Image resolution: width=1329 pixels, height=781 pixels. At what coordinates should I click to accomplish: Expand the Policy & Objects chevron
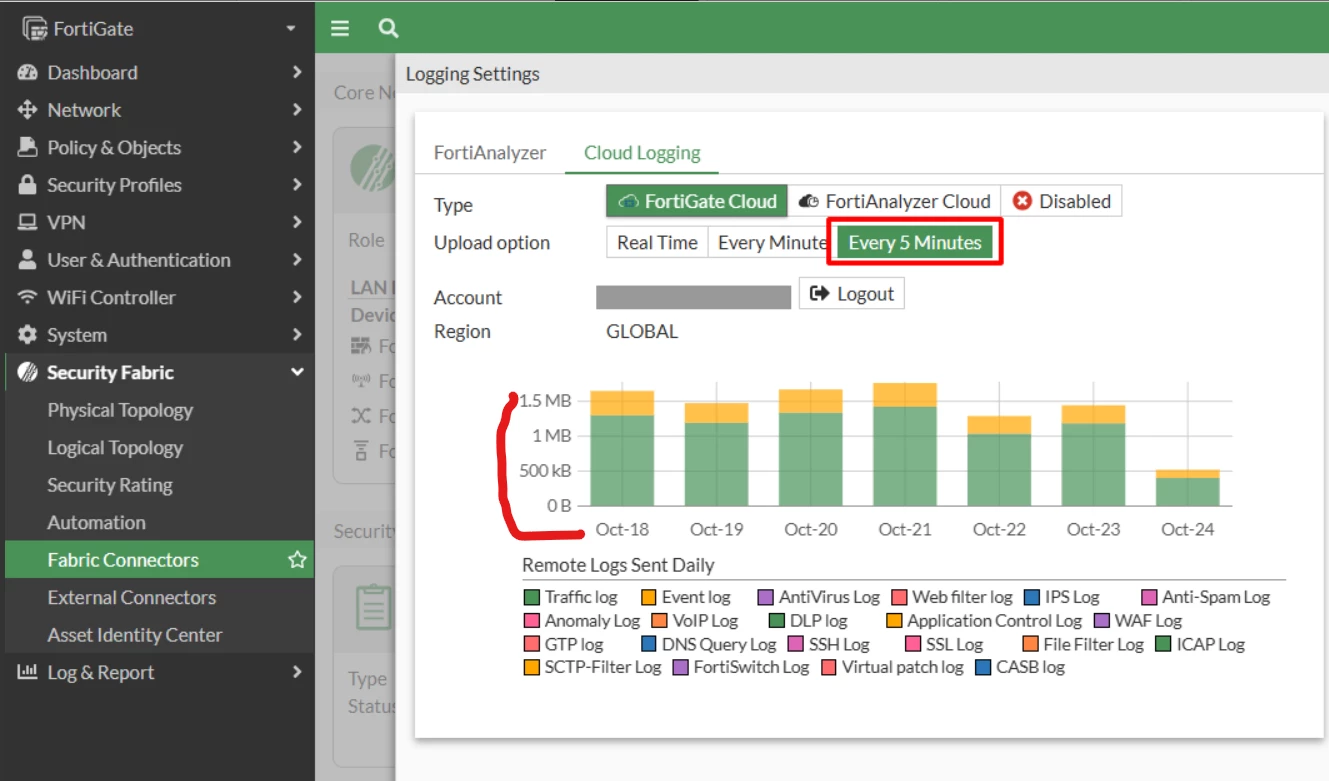pos(297,147)
